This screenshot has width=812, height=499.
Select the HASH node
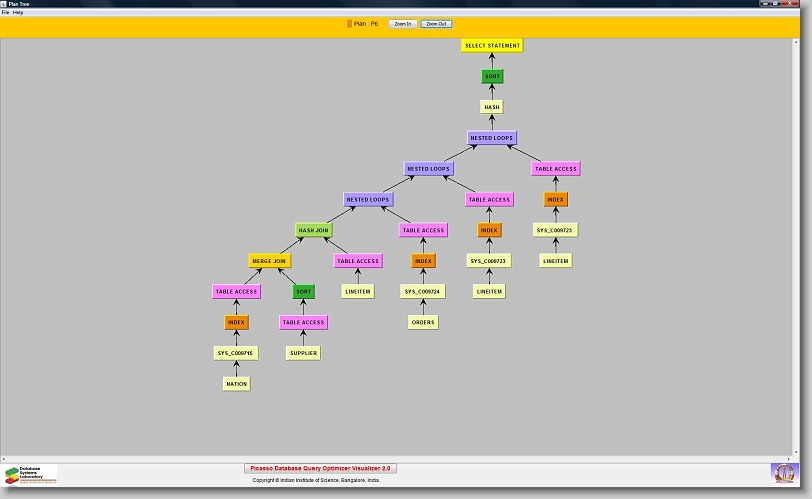[x=492, y=107]
